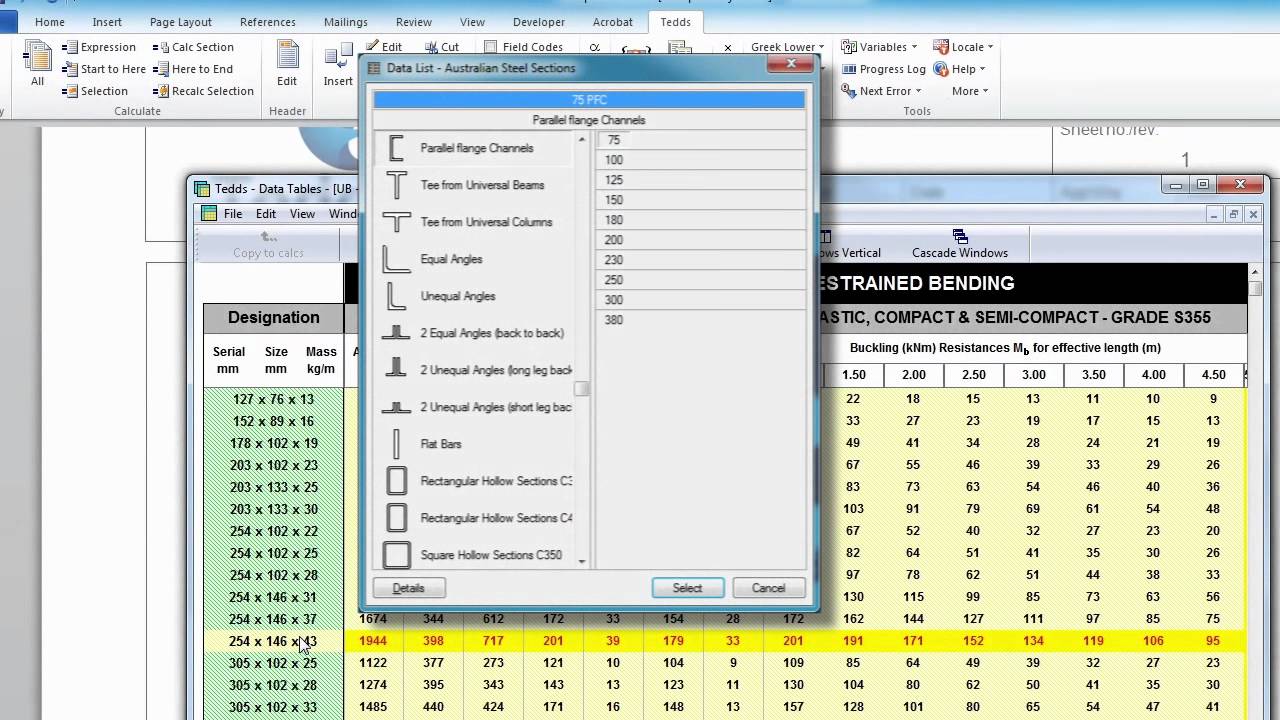Screen dimensions: 1280x720
Task: Choose size 250 in Data List
Action: (702, 280)
